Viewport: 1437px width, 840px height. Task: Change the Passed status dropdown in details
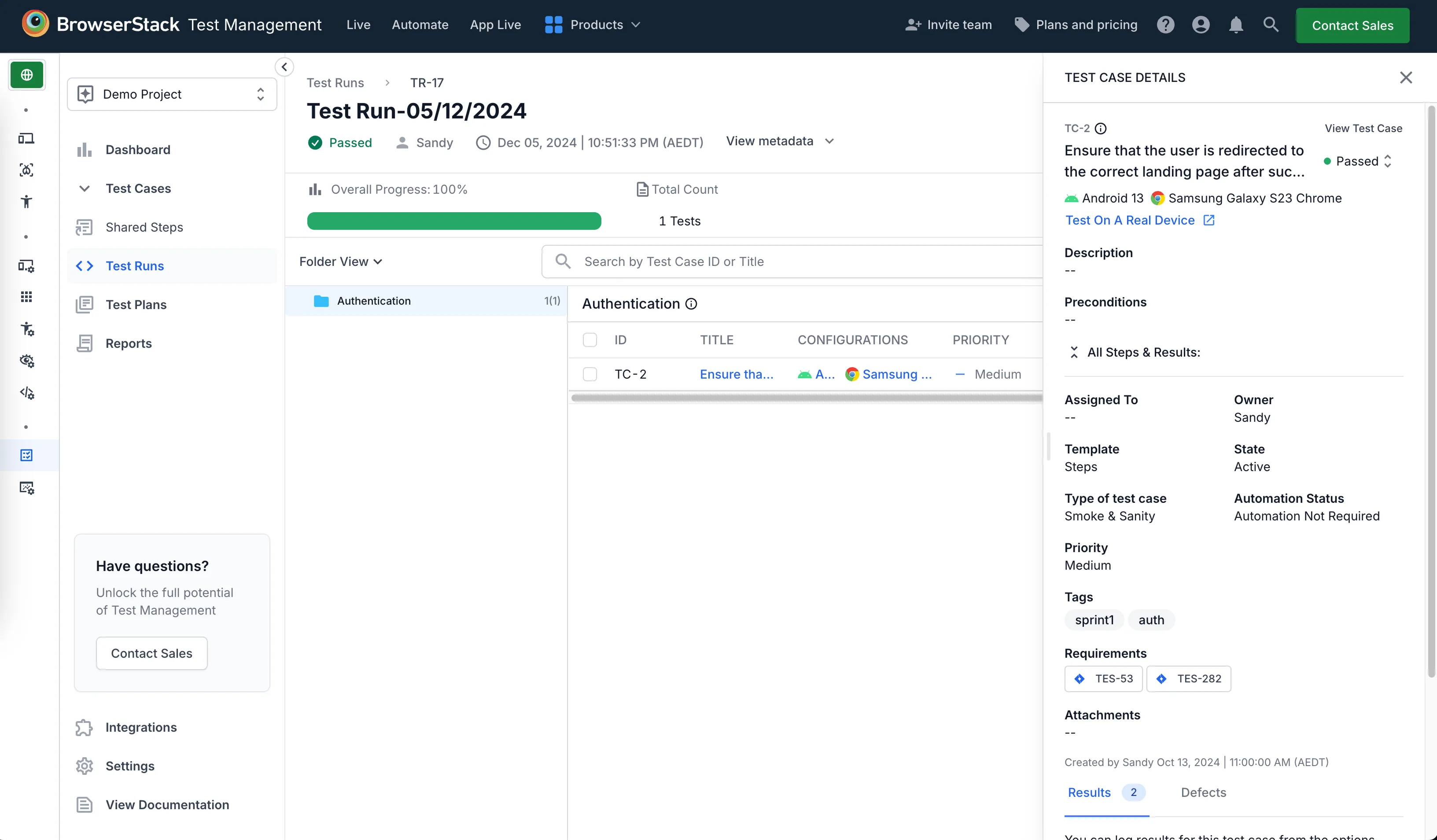pos(1358,162)
